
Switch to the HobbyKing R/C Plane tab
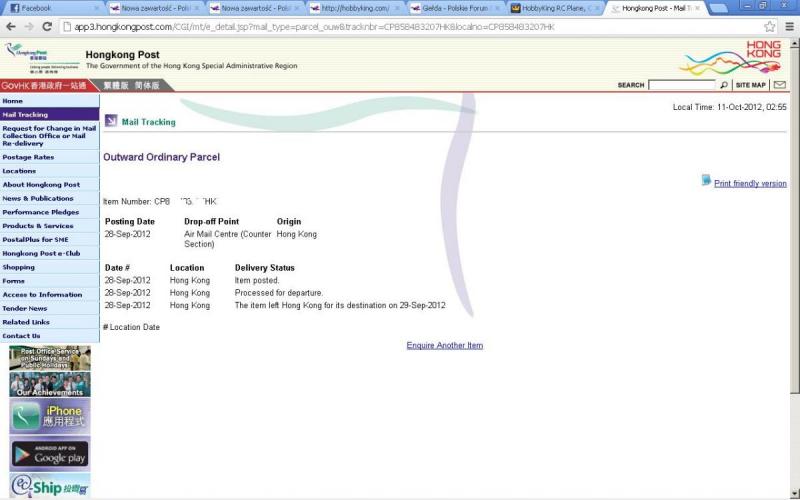pos(556,7)
